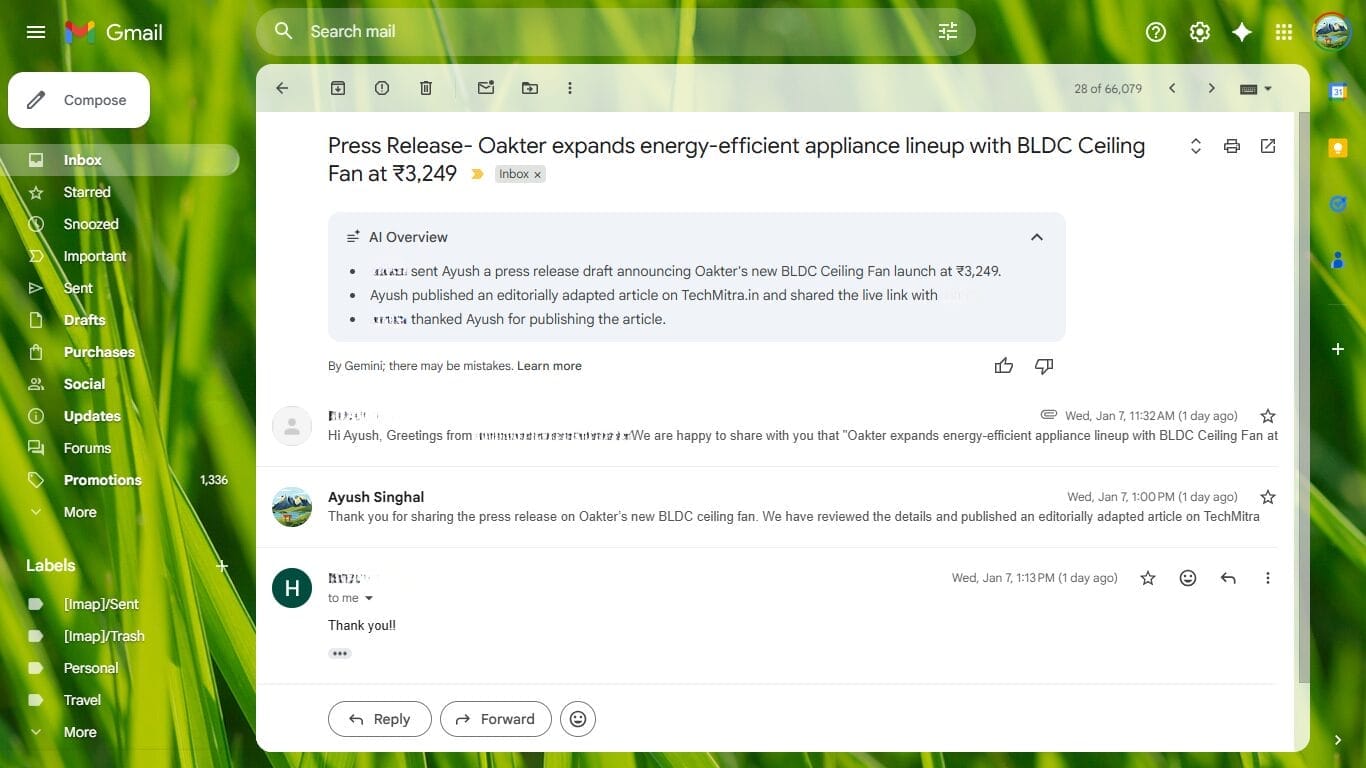Click the Move to folder icon
The width and height of the screenshot is (1366, 768).
pyautogui.click(x=530, y=88)
